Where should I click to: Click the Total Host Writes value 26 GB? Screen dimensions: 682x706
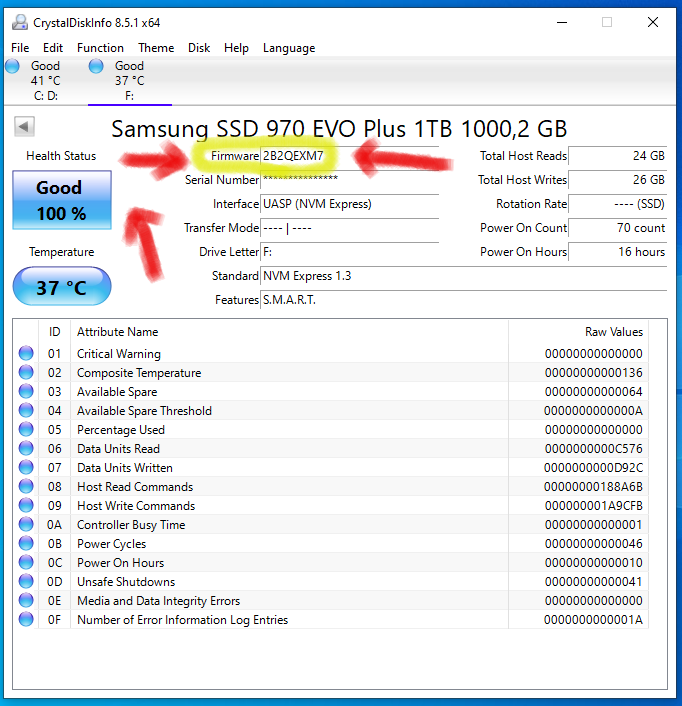pyautogui.click(x=618, y=180)
